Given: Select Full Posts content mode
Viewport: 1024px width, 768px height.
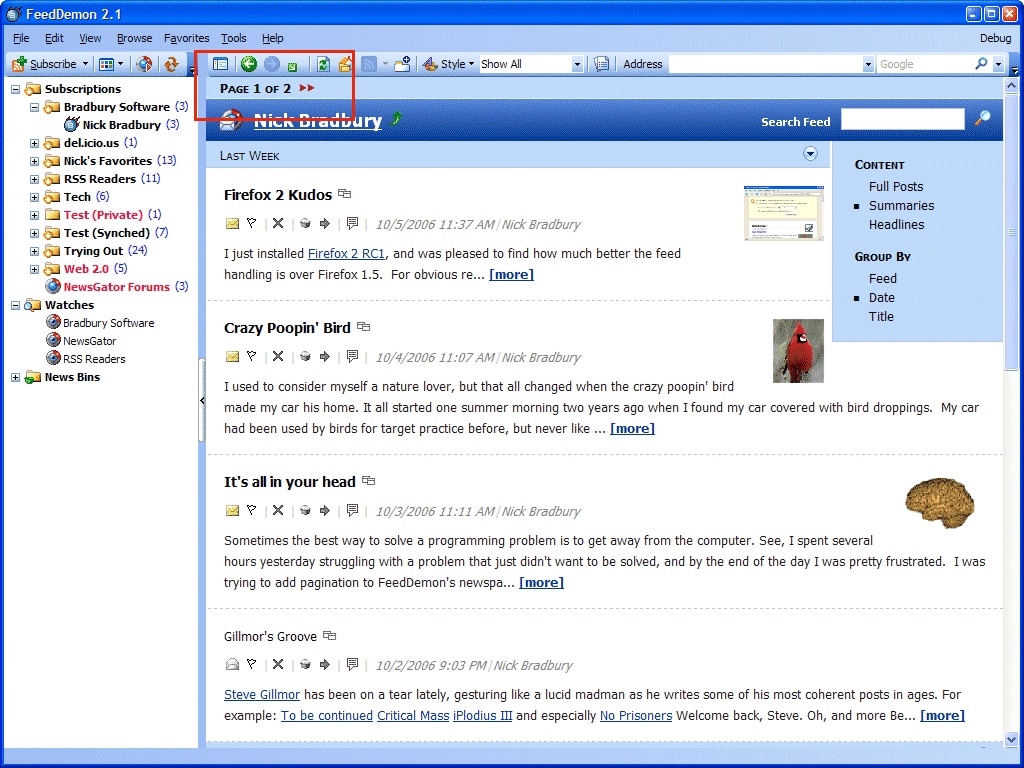Looking at the screenshot, I should pyautogui.click(x=896, y=187).
